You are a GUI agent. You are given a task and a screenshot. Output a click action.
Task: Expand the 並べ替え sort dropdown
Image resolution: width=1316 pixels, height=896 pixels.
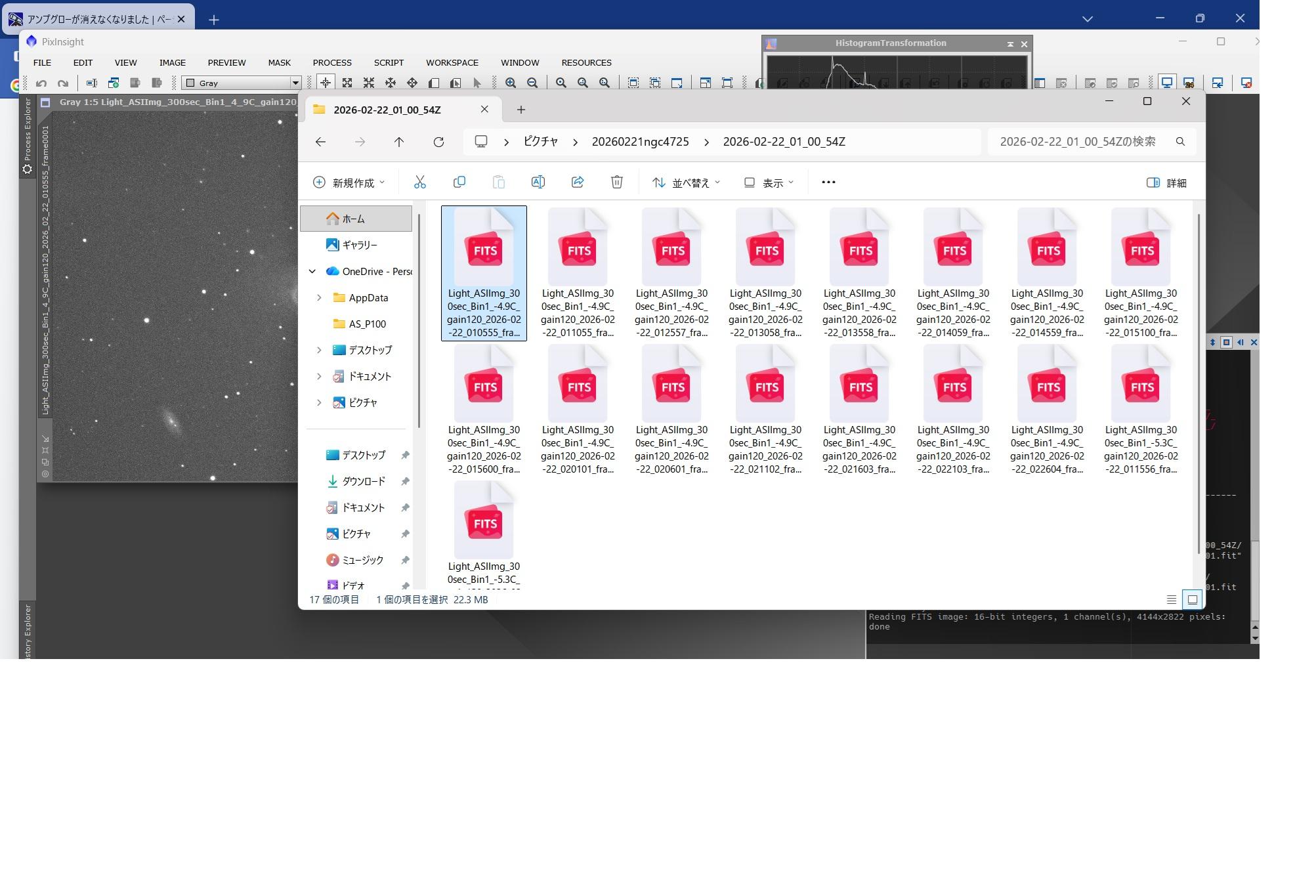pyautogui.click(x=686, y=182)
